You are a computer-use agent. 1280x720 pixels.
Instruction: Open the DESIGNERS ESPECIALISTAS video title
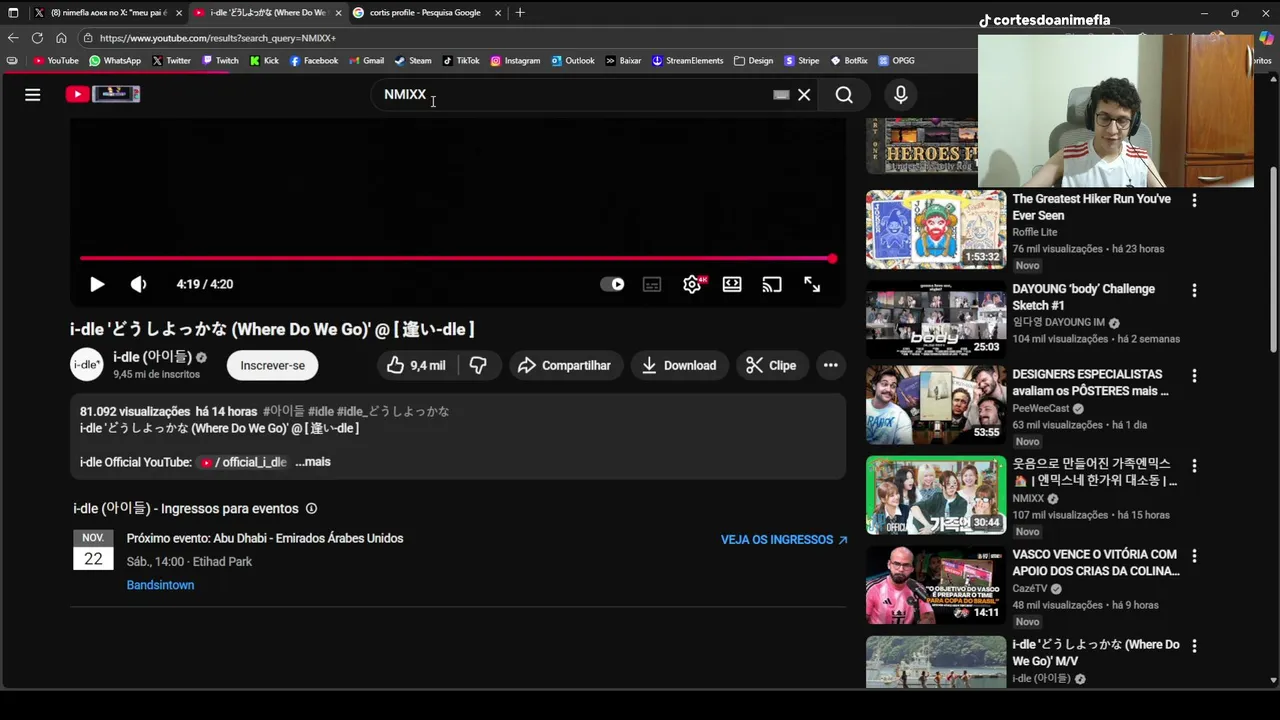pyautogui.click(x=1090, y=382)
